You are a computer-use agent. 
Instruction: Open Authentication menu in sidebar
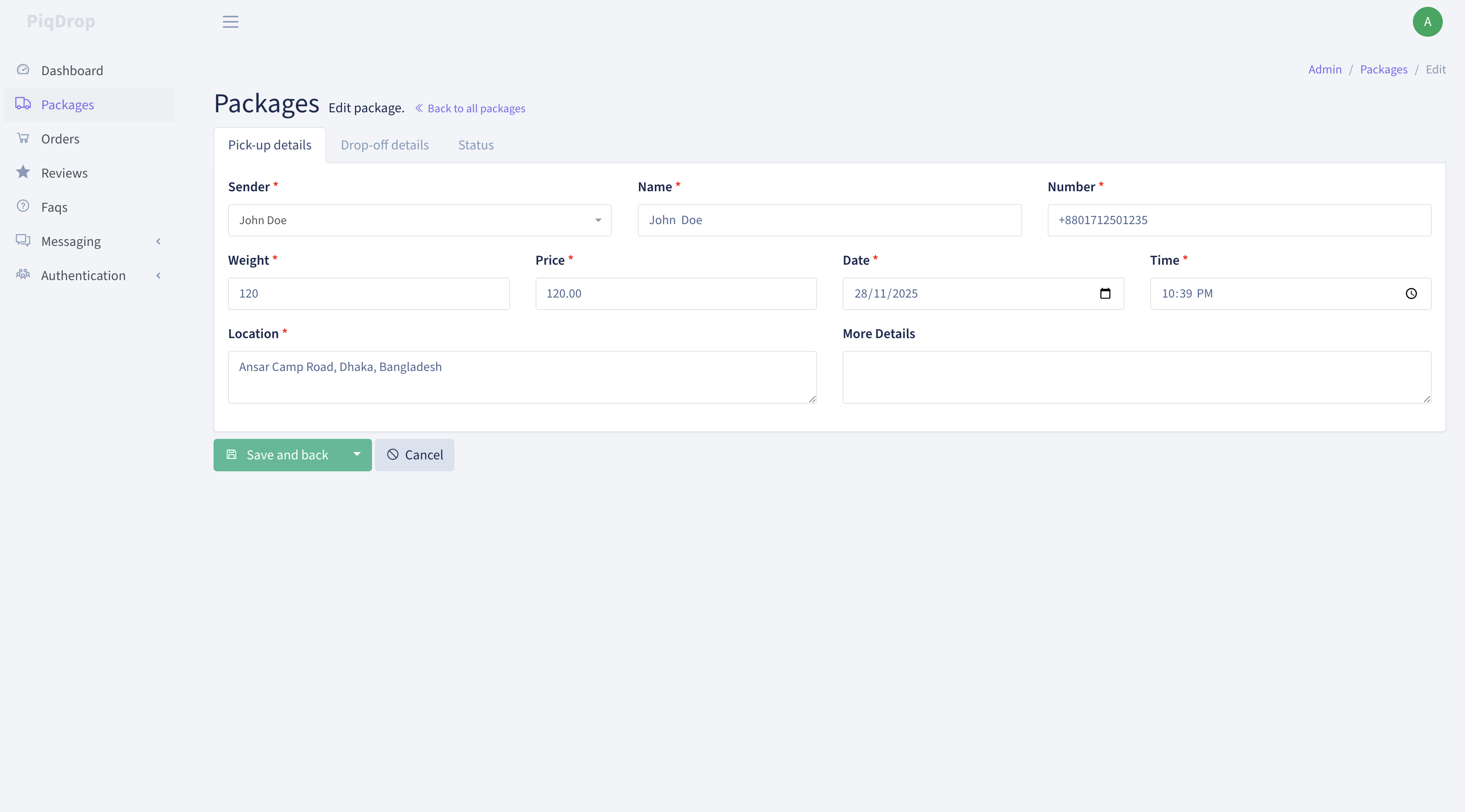click(90, 275)
